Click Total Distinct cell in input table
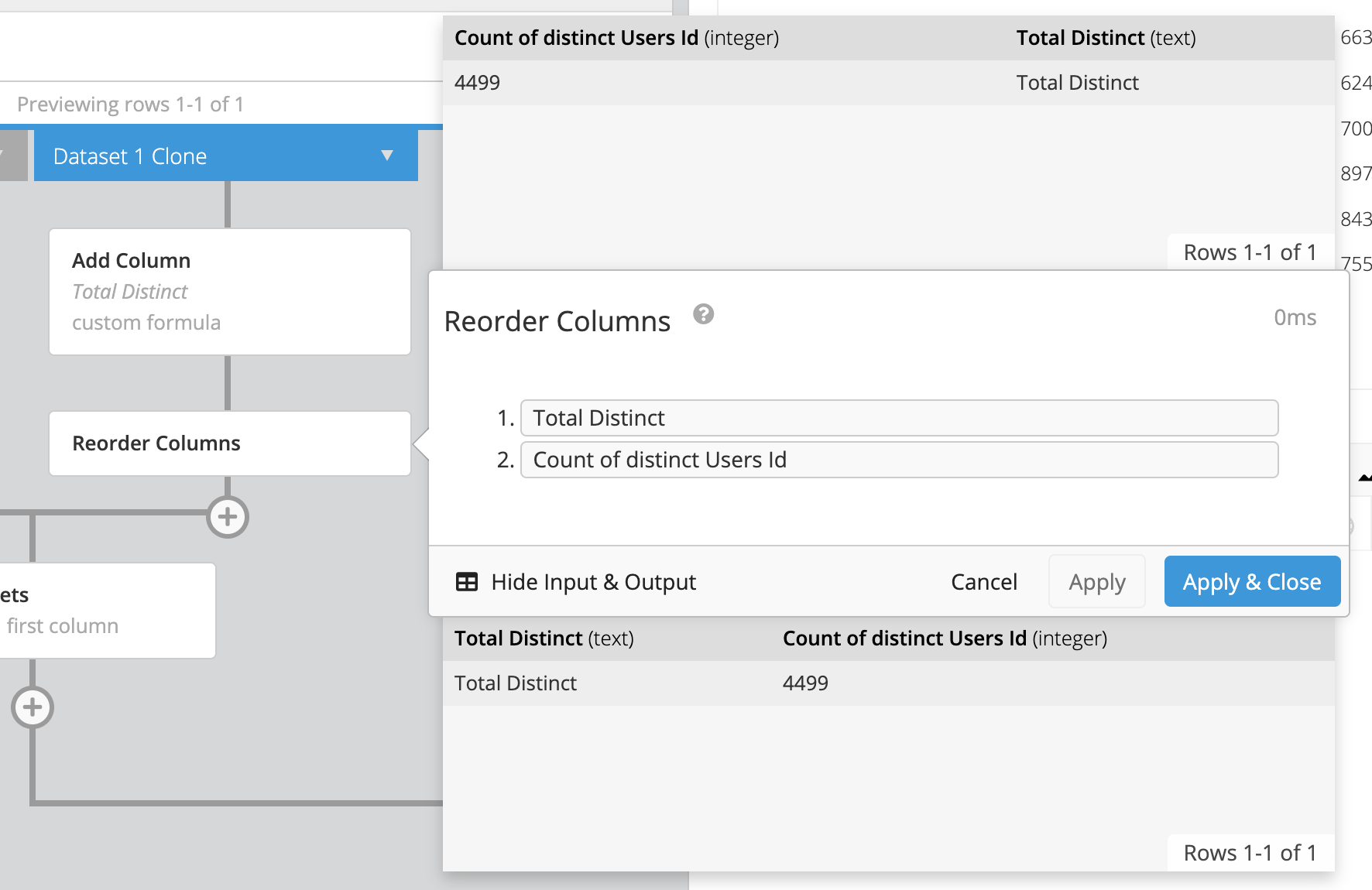This screenshot has height=890, width=1372. point(1077,83)
